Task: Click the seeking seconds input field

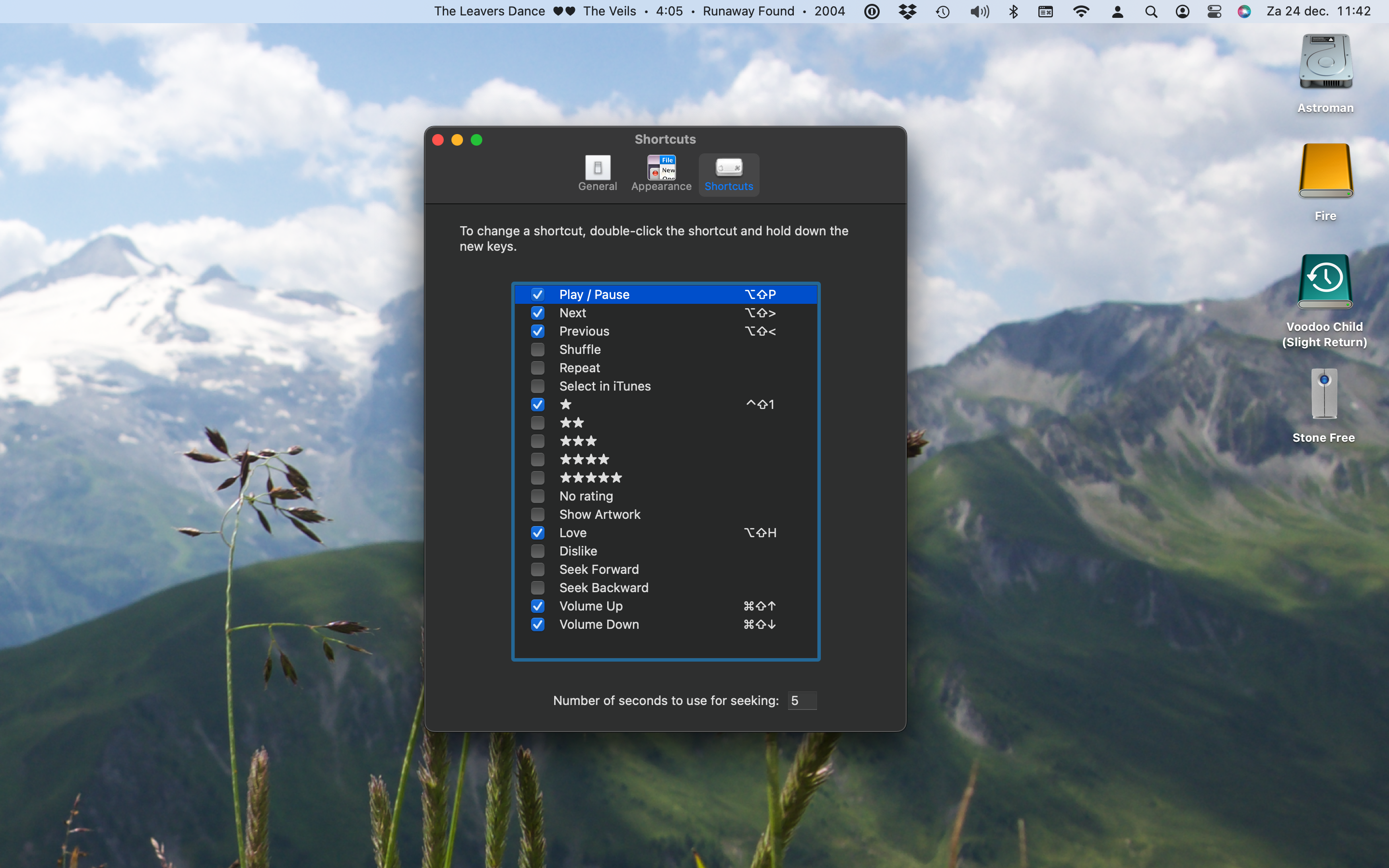Action: tap(802, 700)
